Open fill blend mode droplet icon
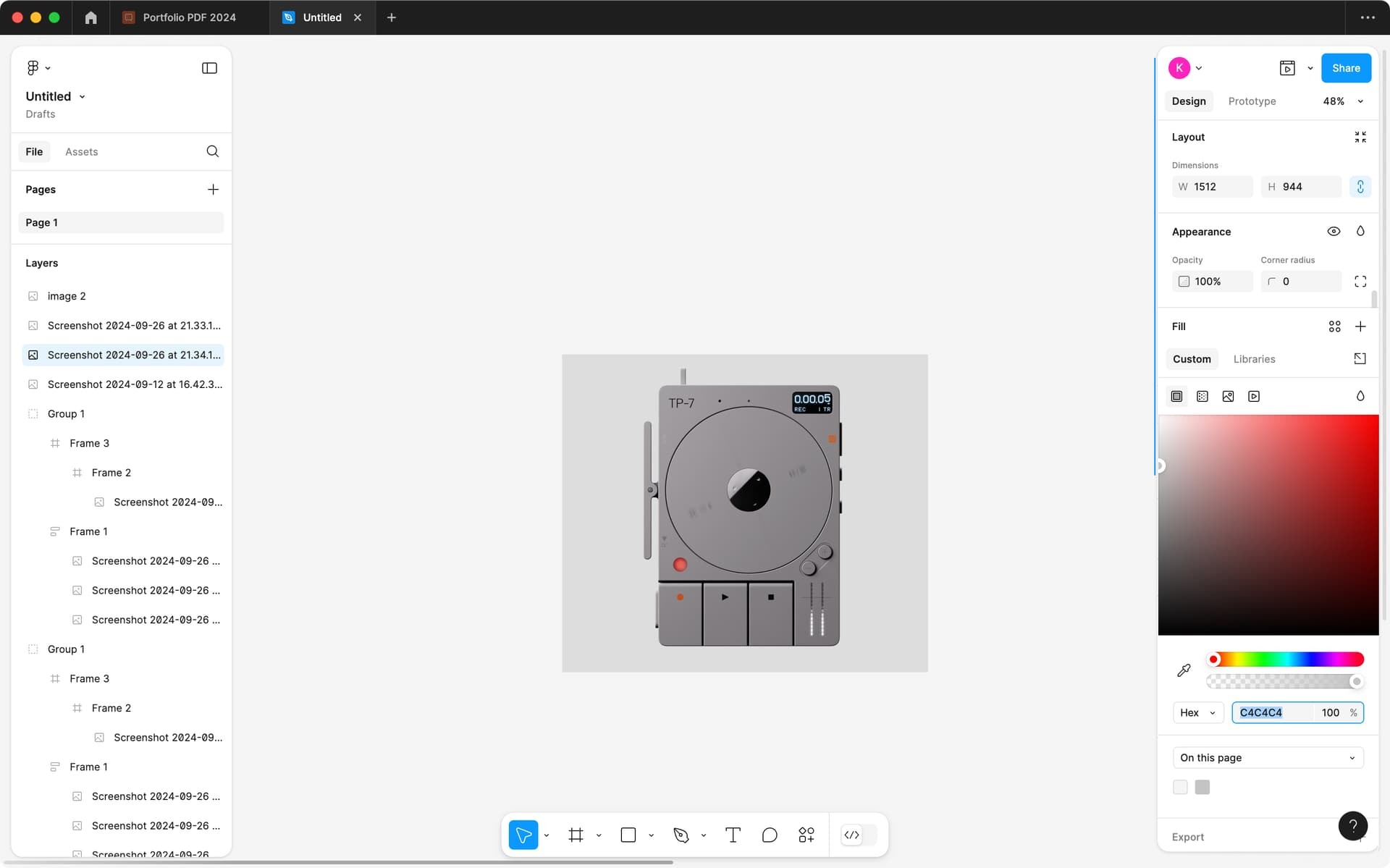The width and height of the screenshot is (1390, 868). pos(1360,396)
